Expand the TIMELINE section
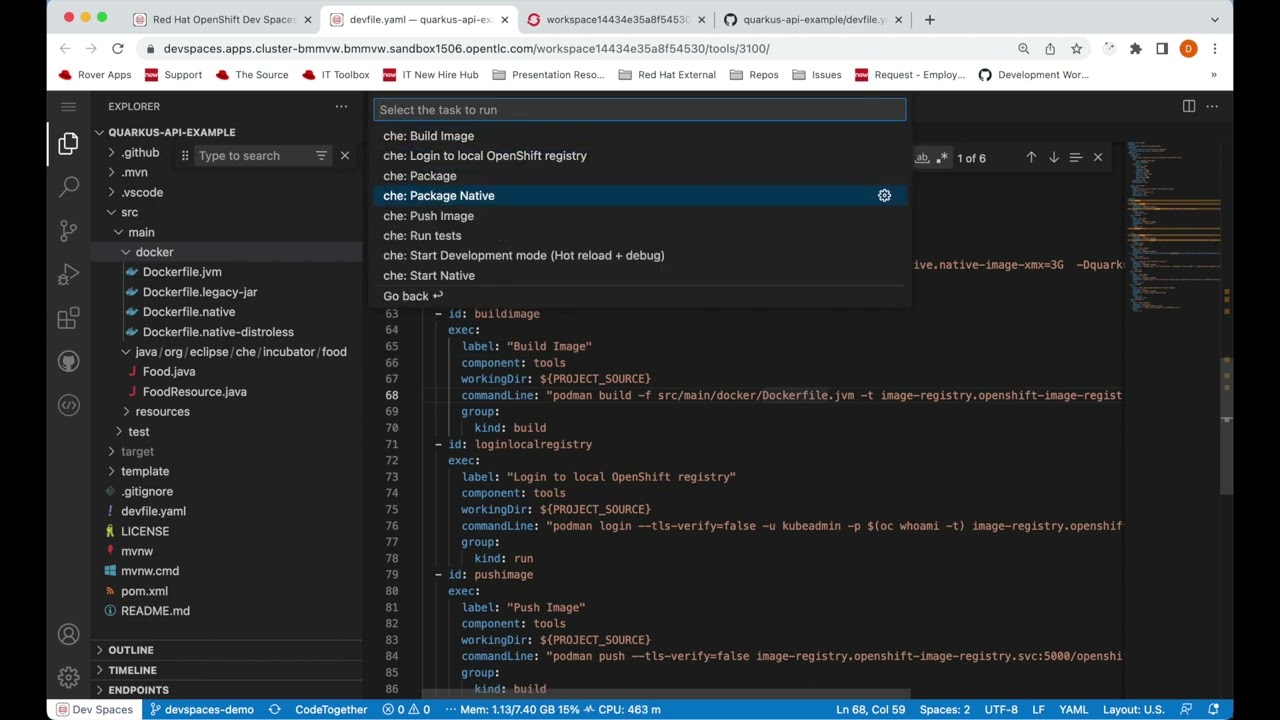This screenshot has width=1280, height=720. pos(132,670)
